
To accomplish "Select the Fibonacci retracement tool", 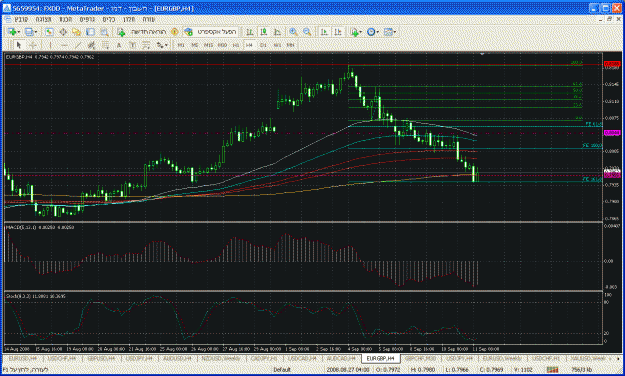I will pyautogui.click(x=105, y=45).
